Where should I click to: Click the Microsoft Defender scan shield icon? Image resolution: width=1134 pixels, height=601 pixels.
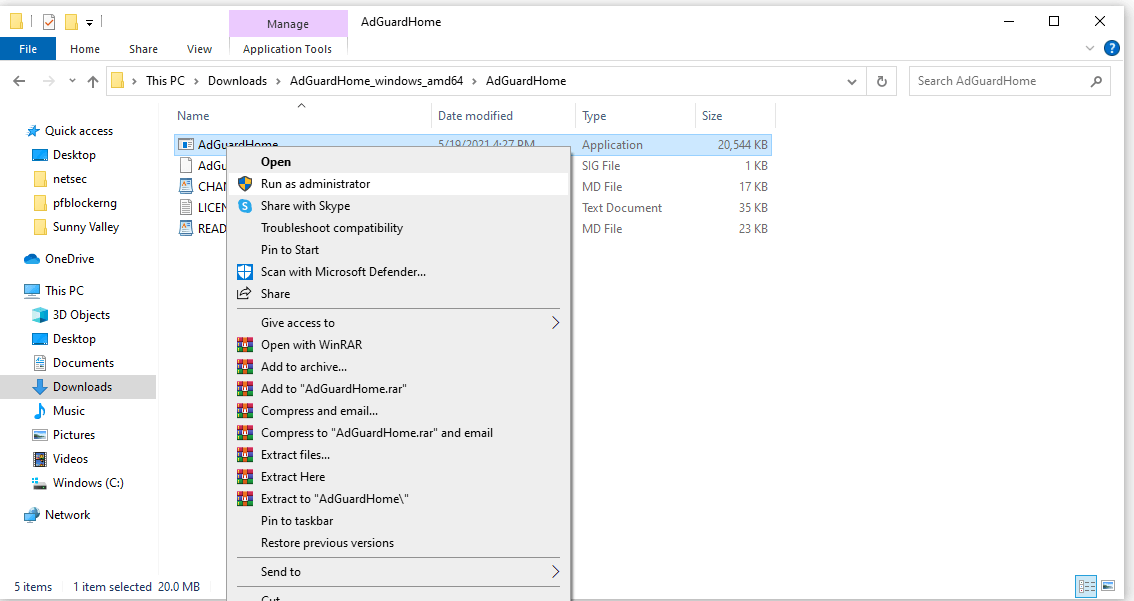coord(245,271)
